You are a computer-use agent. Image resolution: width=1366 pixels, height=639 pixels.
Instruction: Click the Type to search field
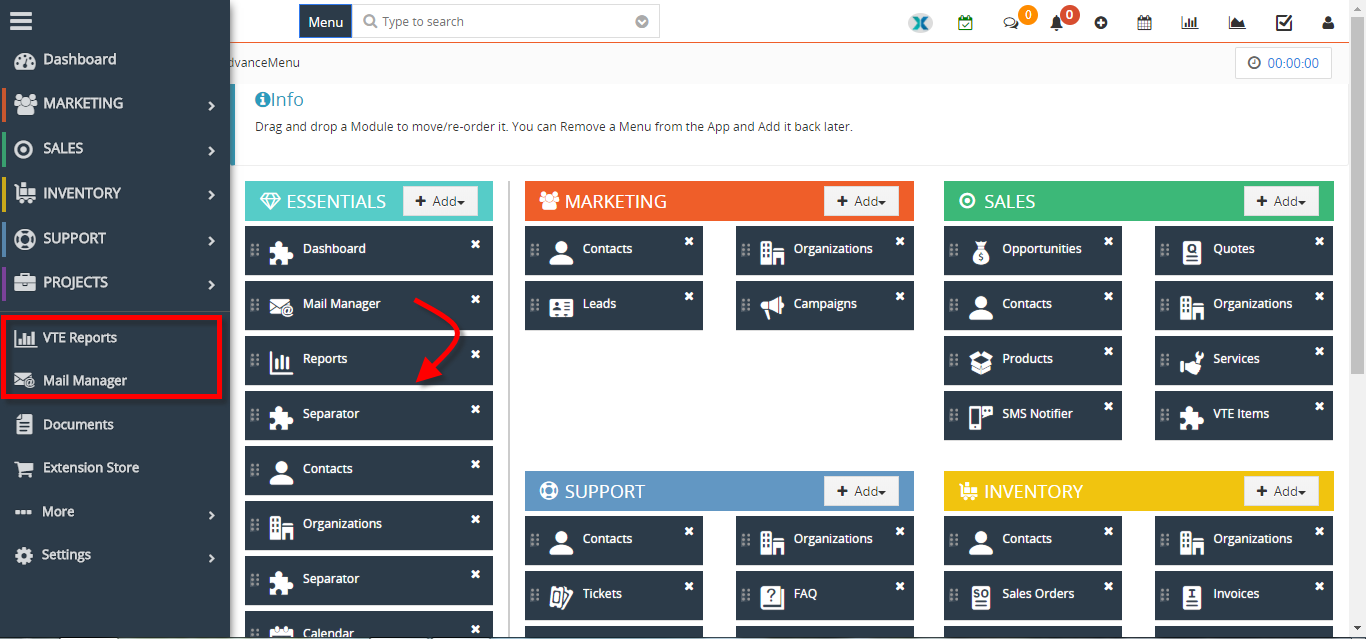click(x=506, y=22)
